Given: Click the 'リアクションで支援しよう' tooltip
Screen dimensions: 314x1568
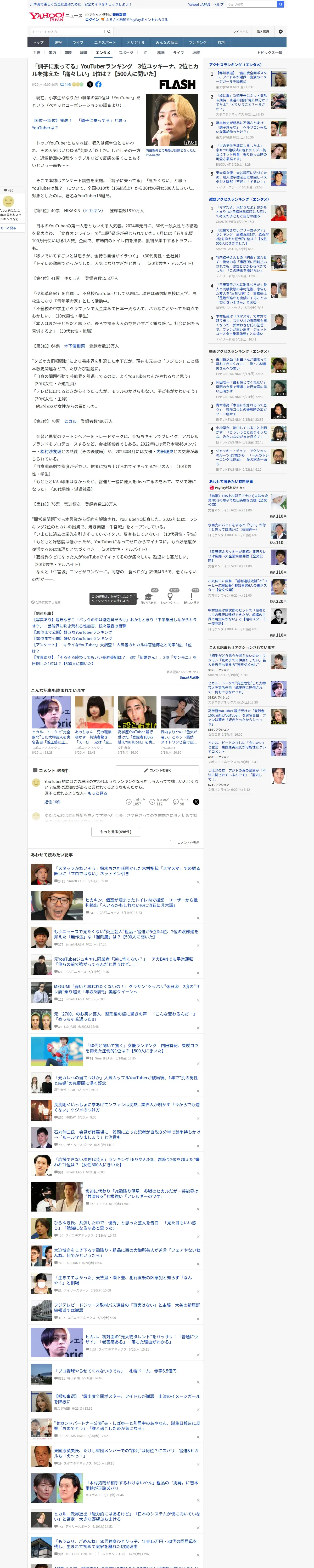Looking at the screenshot, I should point(113,598).
